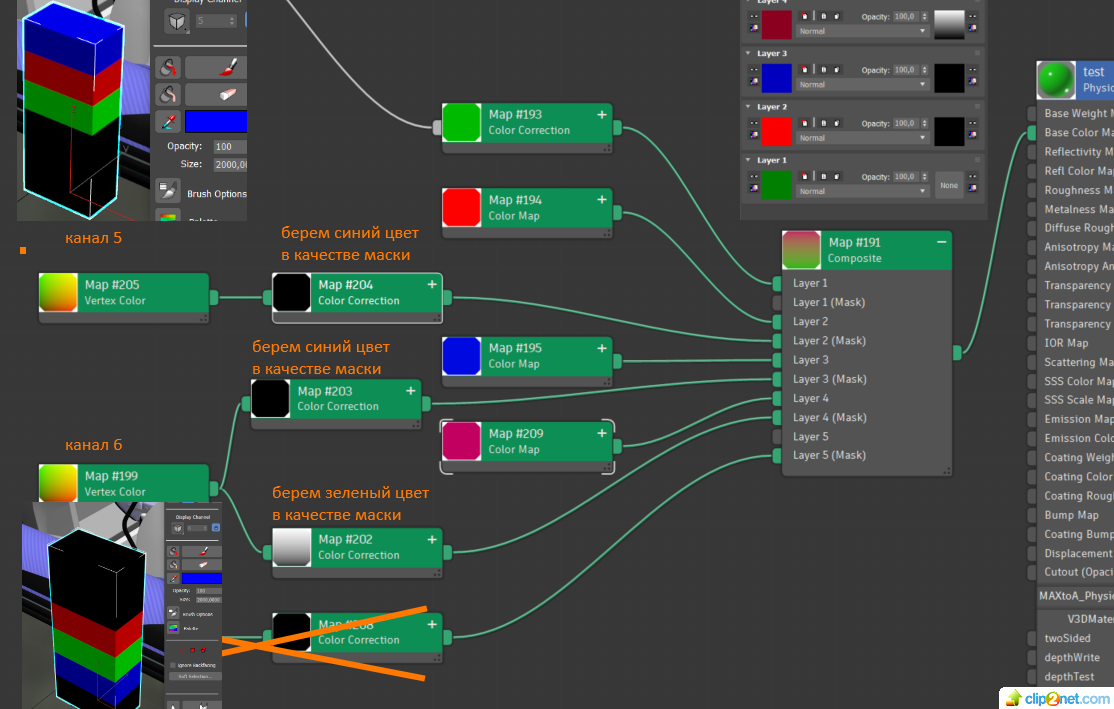This screenshot has width=1114, height=709.
Task: Click Layer 4 (Mask) input socket on Composite
Action: (777, 417)
